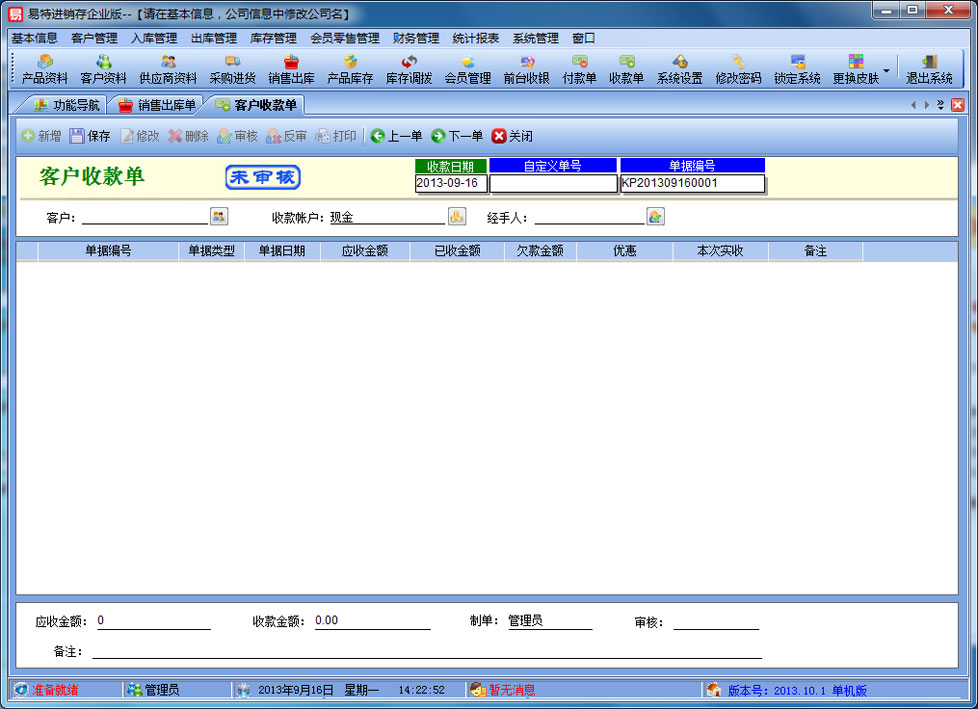978x709 pixels.
Task: Focus the 收款金额 field showing 0.00
Action: (372, 621)
